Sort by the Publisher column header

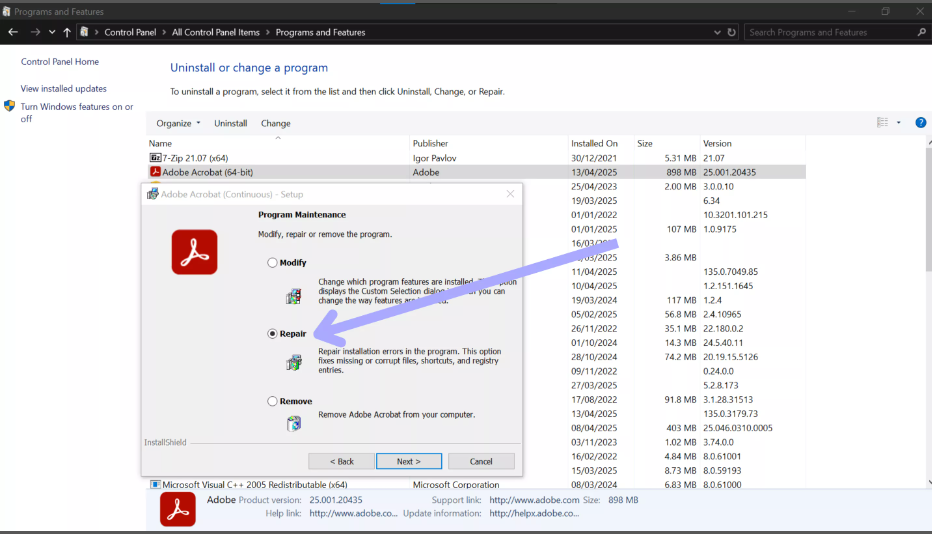pos(489,143)
